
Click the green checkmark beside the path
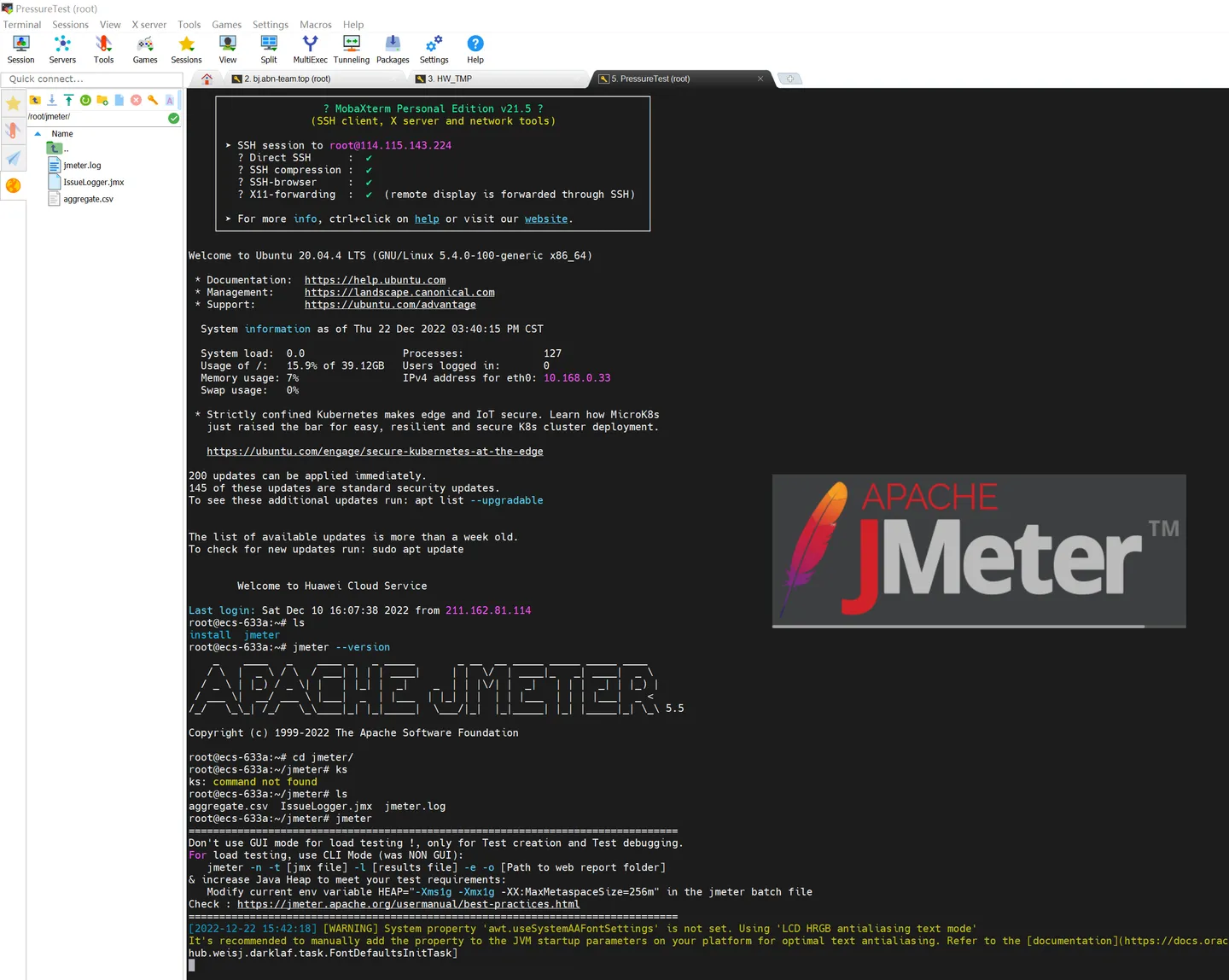point(174,118)
